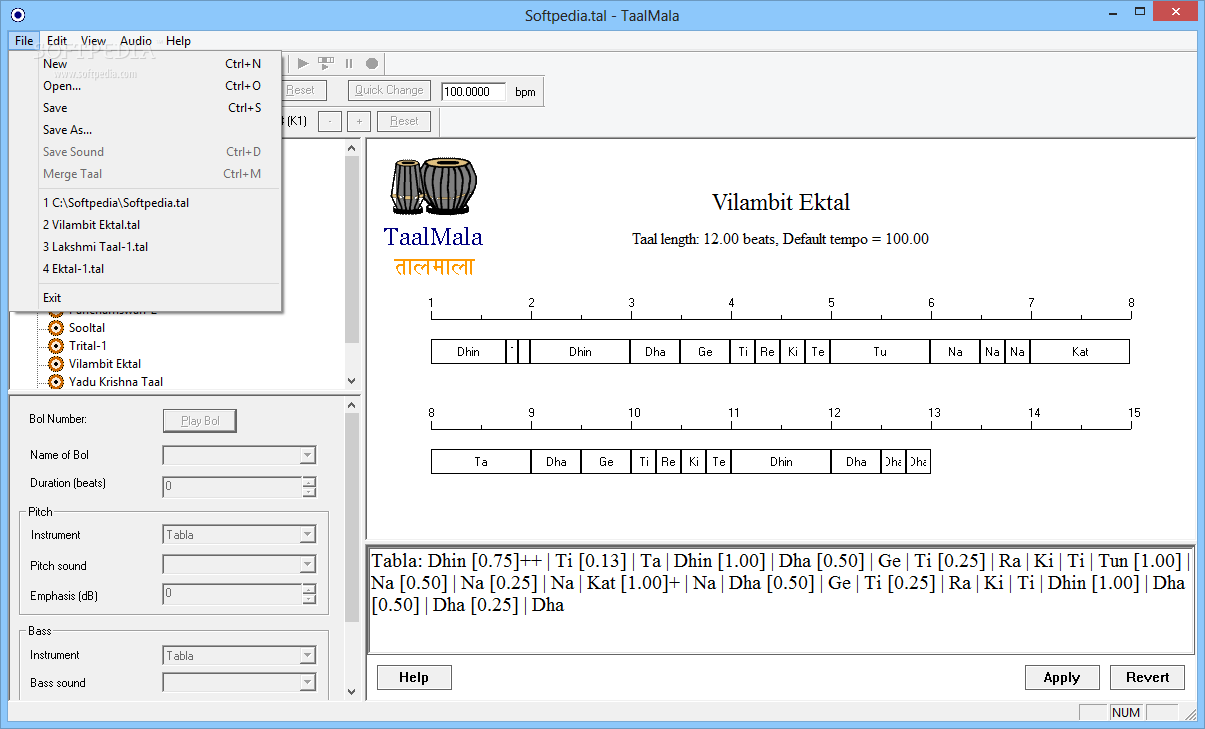Image resolution: width=1205 pixels, height=729 pixels.
Task: Click the bol properties panel scrollbar down arrow
Action: click(x=351, y=691)
